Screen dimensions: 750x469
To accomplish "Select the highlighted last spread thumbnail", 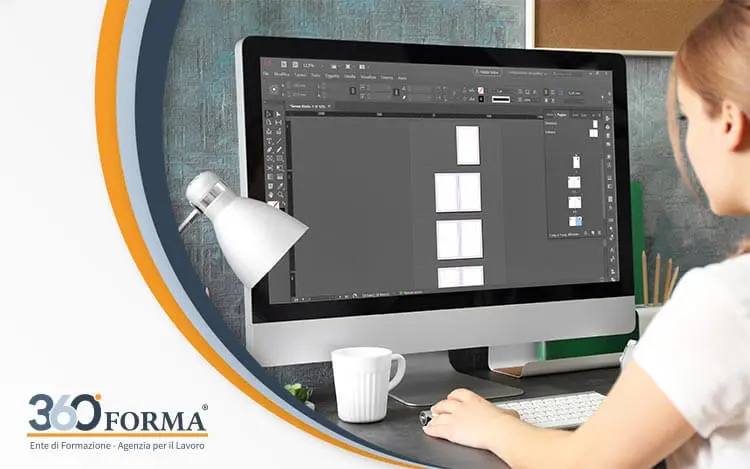I will coord(575,220).
